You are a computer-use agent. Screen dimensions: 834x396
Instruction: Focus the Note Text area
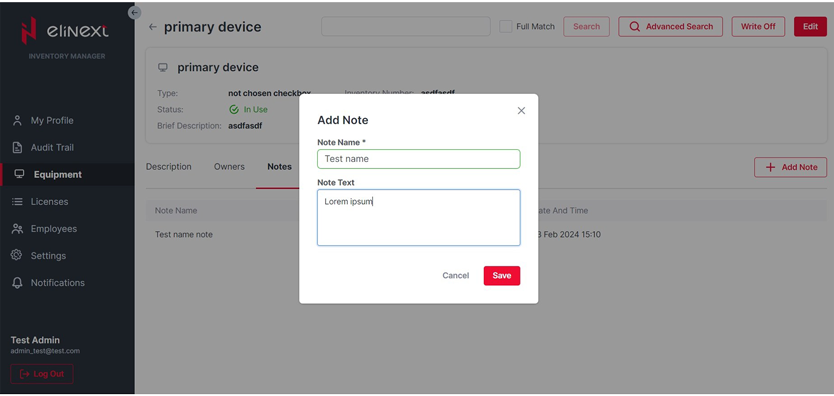[x=419, y=217]
